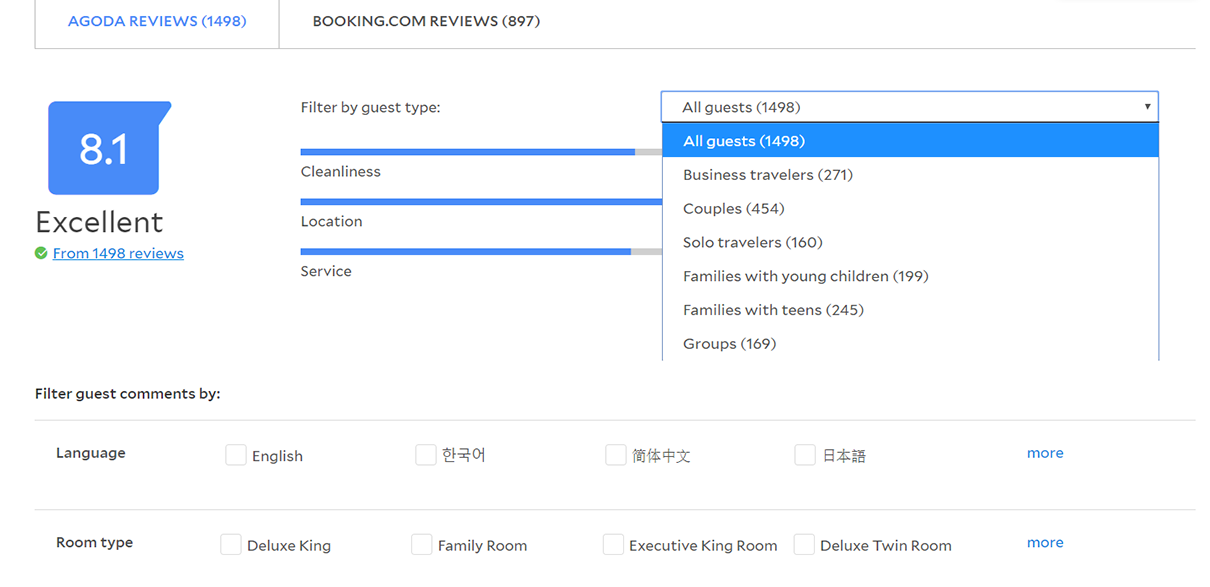Open the guest type dropdown arrow
This screenshot has height=587, width=1210.
point(1147,106)
